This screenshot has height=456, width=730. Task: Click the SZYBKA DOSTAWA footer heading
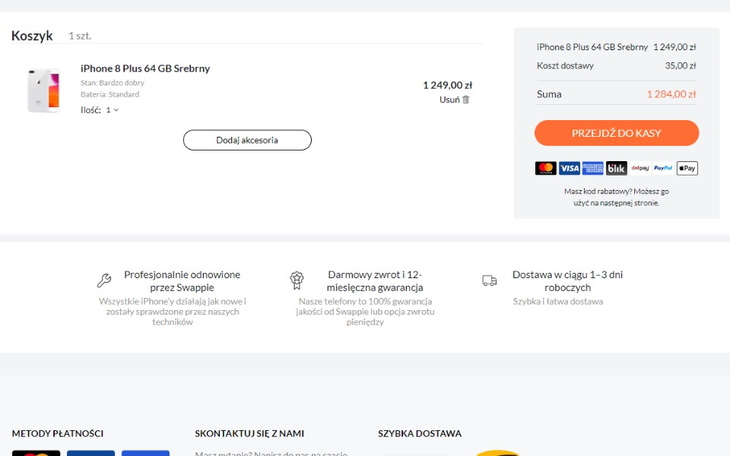tap(420, 434)
